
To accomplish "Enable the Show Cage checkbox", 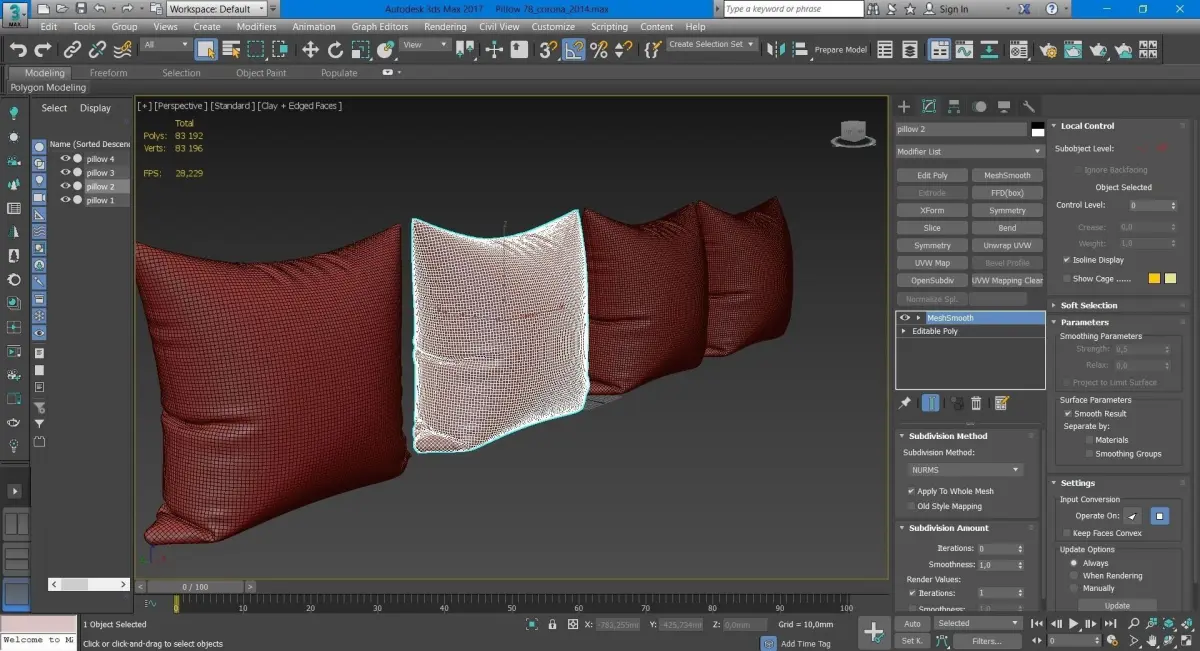I will click(x=1067, y=279).
